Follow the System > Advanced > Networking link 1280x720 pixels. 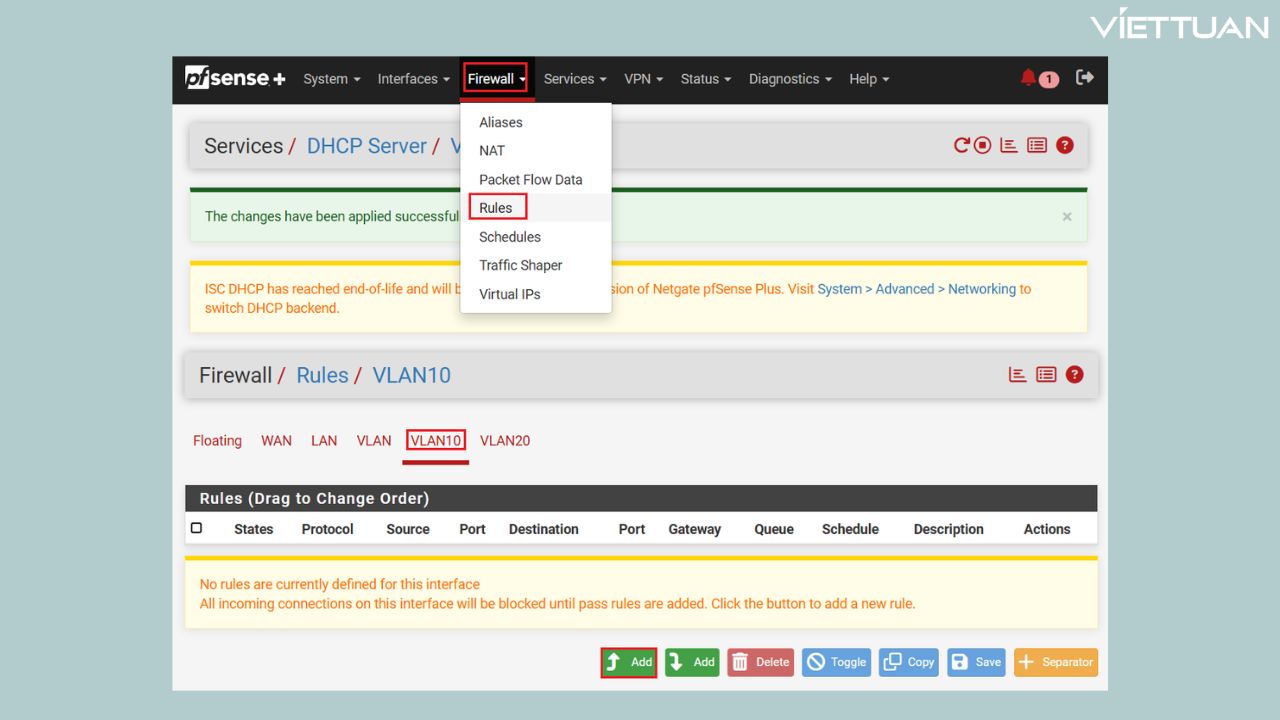[x=916, y=289]
